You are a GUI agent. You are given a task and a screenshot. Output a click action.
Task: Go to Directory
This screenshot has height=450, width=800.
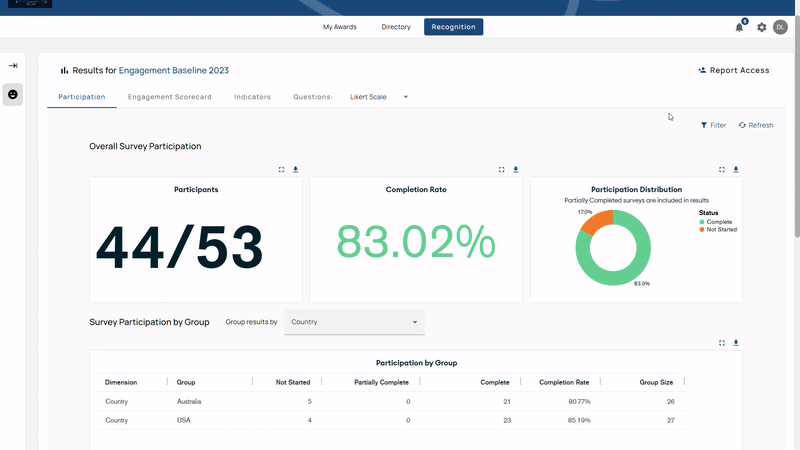tap(396, 27)
